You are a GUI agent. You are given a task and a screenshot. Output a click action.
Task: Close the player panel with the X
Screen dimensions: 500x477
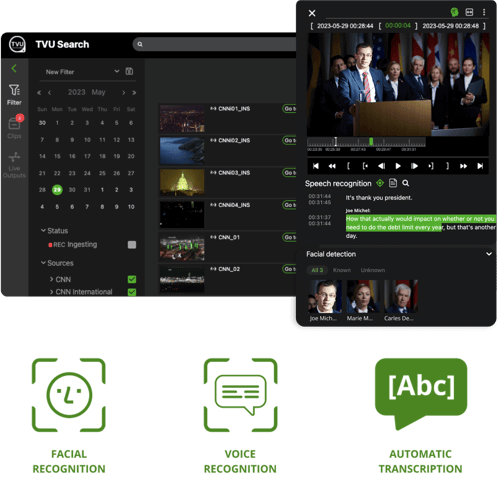(312, 13)
